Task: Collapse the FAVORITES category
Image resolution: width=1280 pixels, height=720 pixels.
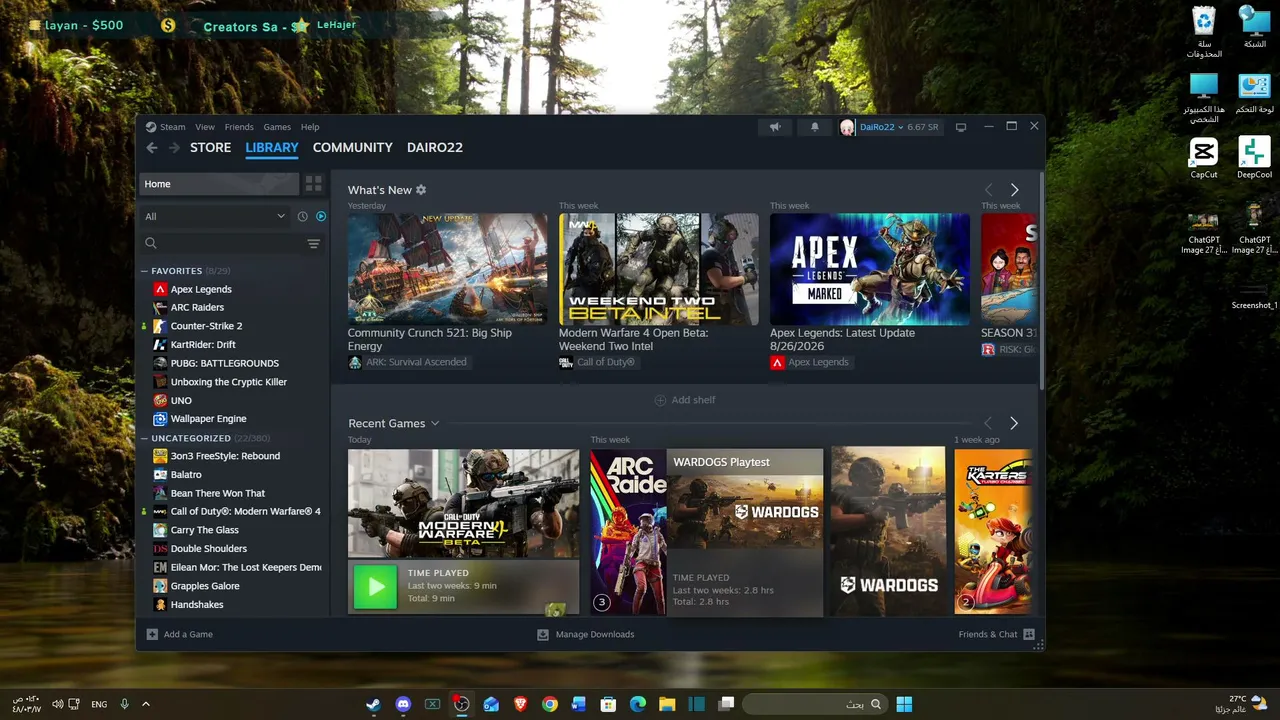Action: tap(145, 271)
